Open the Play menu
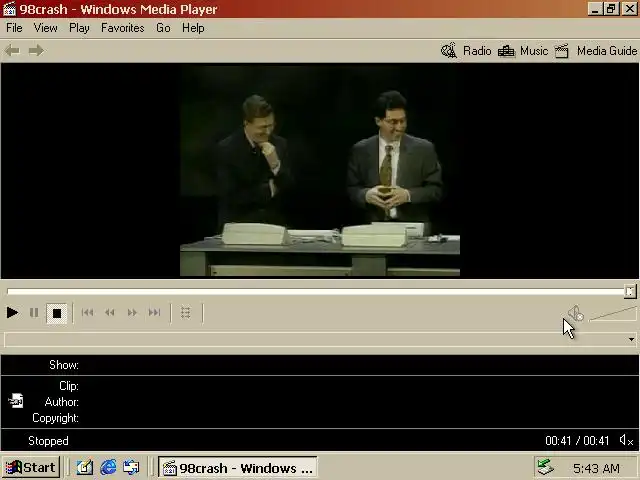Image resolution: width=640 pixels, height=480 pixels. pos(79,28)
